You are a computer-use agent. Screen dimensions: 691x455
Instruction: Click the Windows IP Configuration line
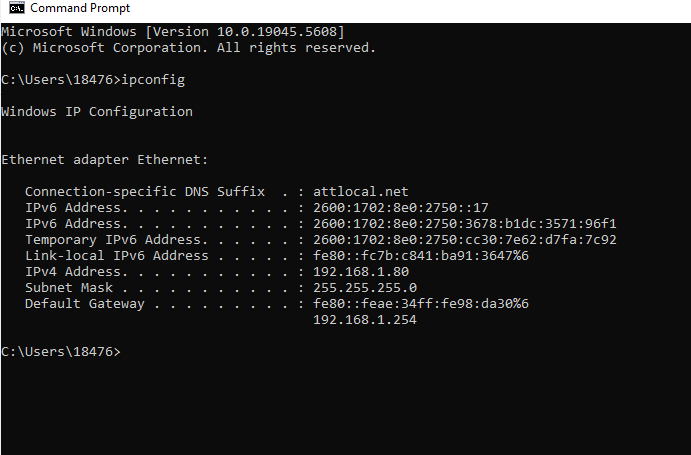point(97,112)
